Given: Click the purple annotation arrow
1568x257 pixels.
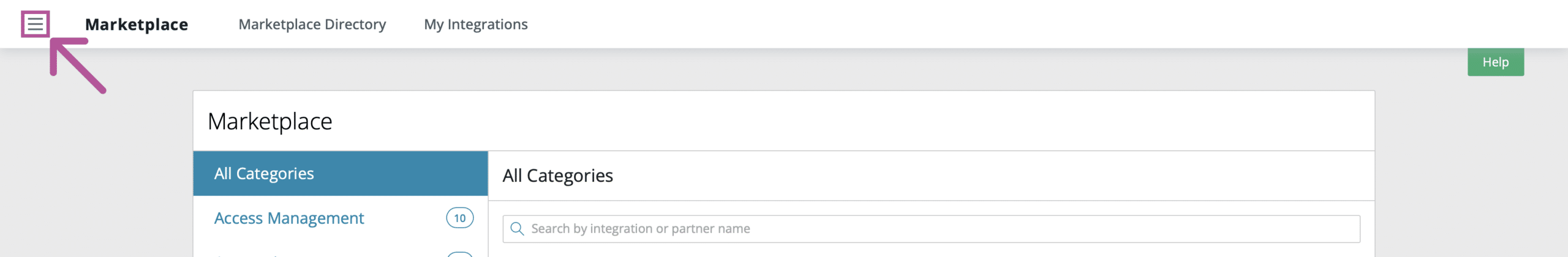Looking at the screenshot, I should tap(77, 65).
